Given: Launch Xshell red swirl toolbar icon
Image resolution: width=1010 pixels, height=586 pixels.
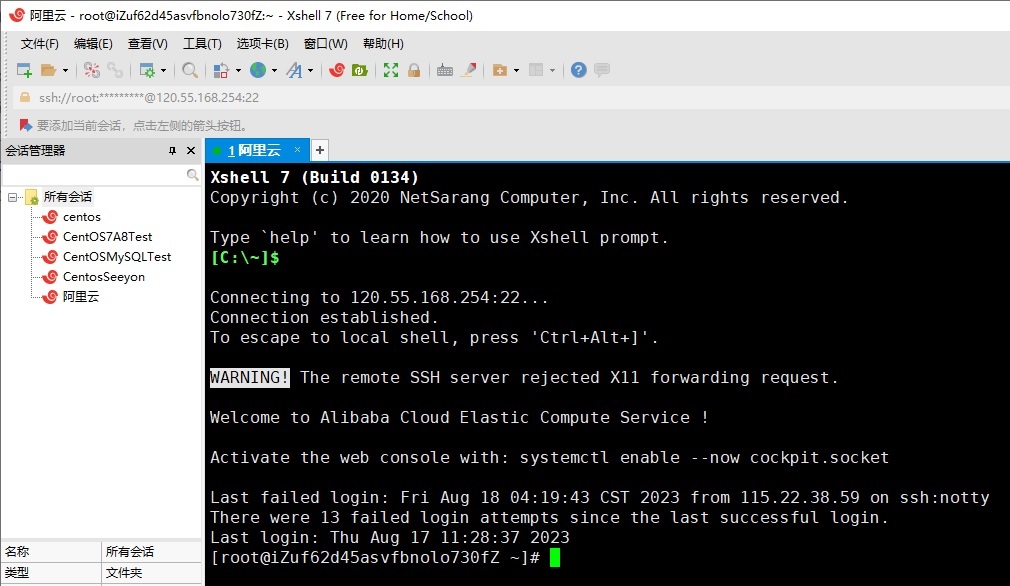Looking at the screenshot, I should [x=336, y=70].
